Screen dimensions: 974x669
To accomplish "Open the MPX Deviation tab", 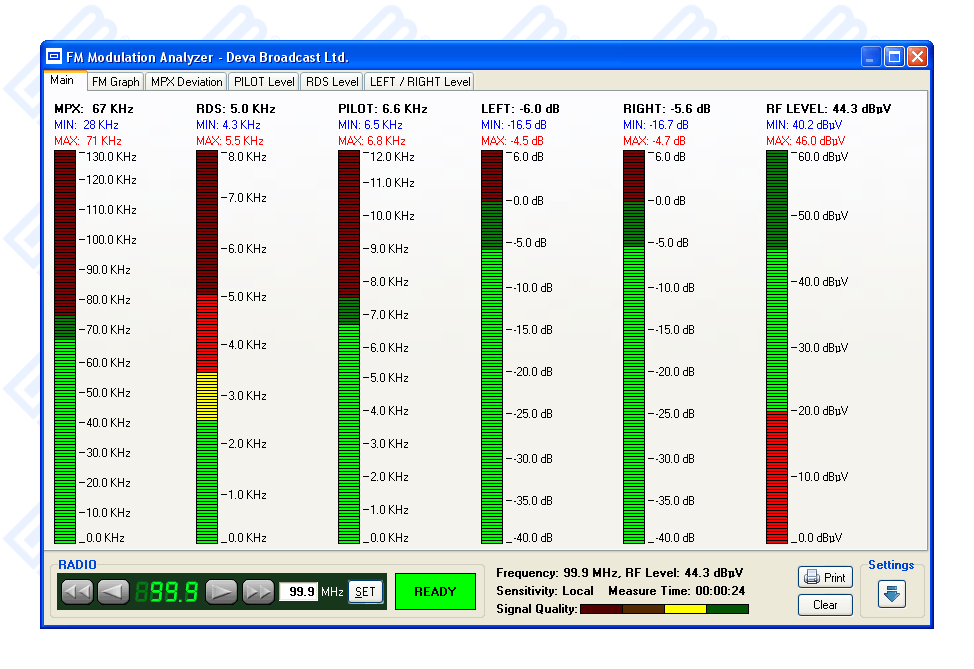I will [x=186, y=82].
